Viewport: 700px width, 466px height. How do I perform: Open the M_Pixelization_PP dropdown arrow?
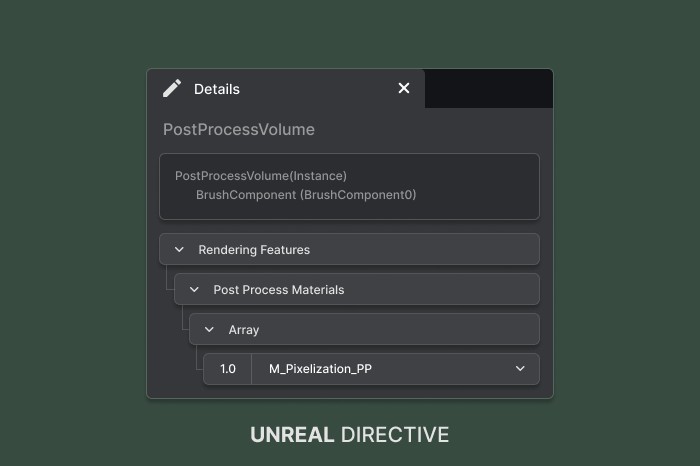point(520,369)
